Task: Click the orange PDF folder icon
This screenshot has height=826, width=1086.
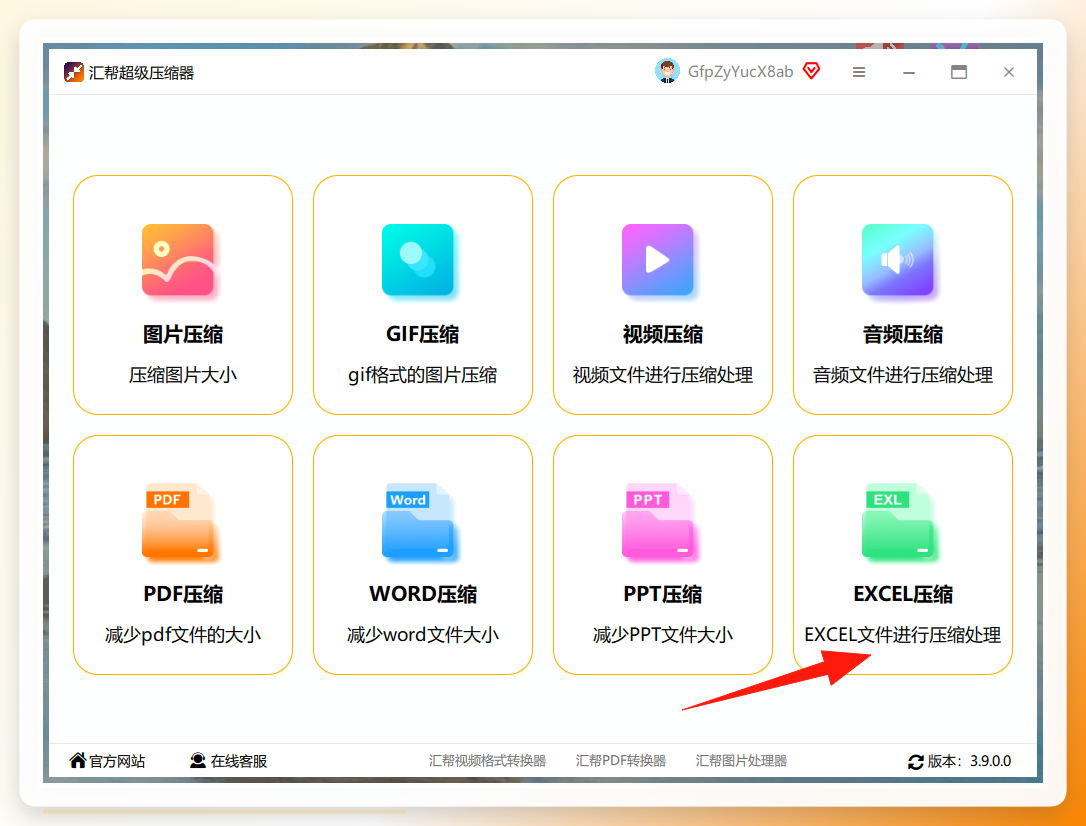Action: click(178, 520)
